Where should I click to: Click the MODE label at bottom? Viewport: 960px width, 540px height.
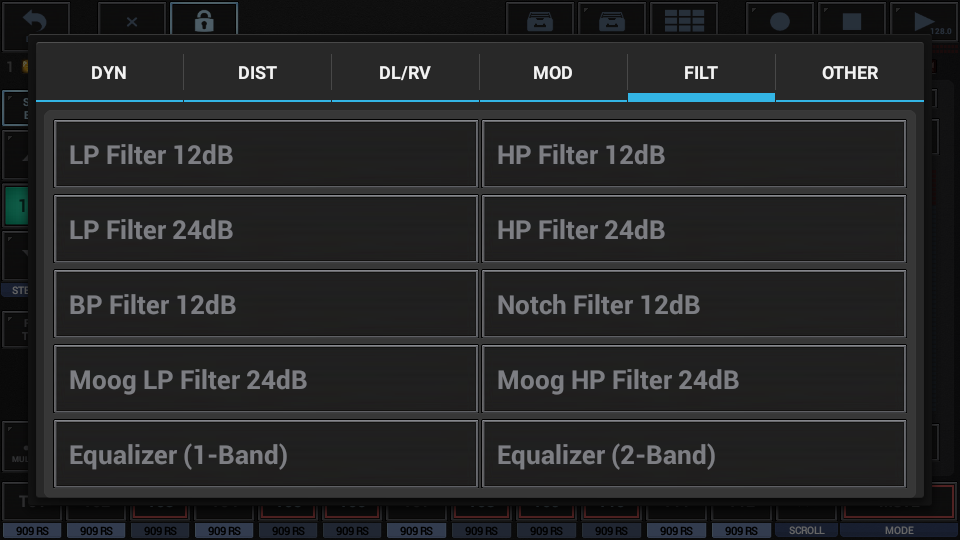coord(899,530)
